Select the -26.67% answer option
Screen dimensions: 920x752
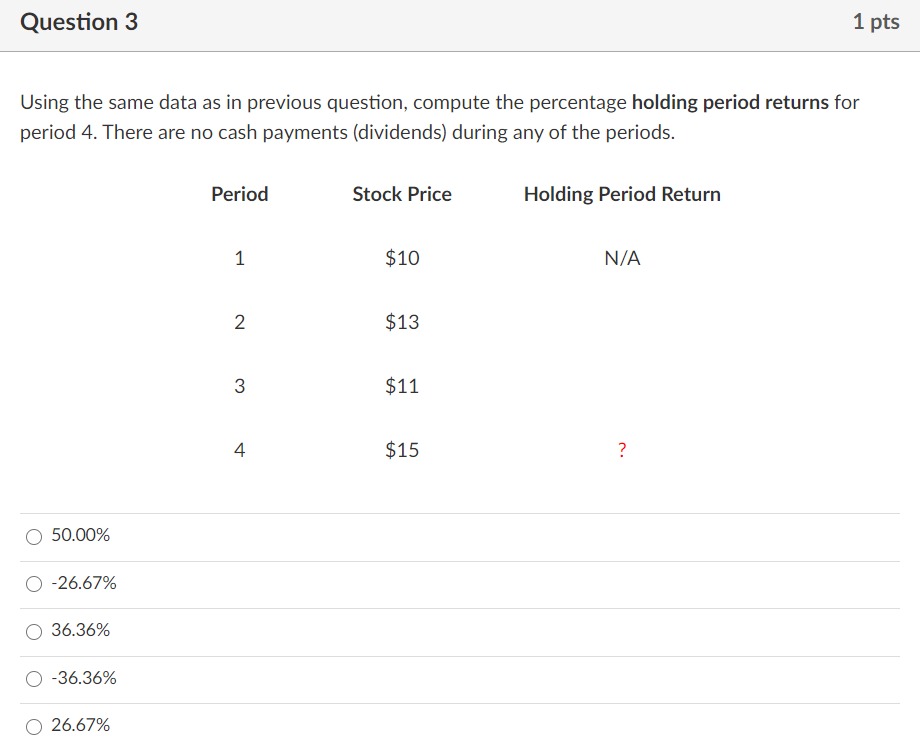[x=34, y=583]
